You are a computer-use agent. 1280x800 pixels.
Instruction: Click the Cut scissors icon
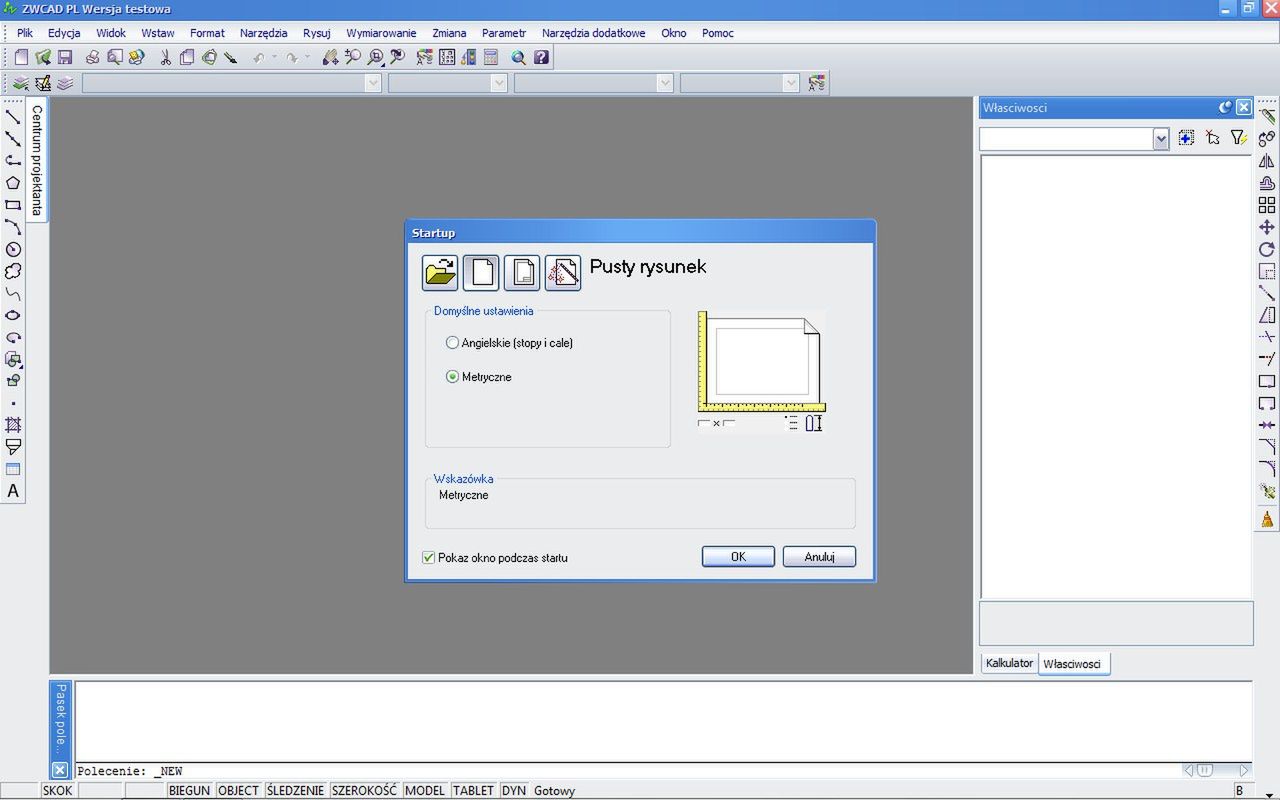tap(165, 58)
